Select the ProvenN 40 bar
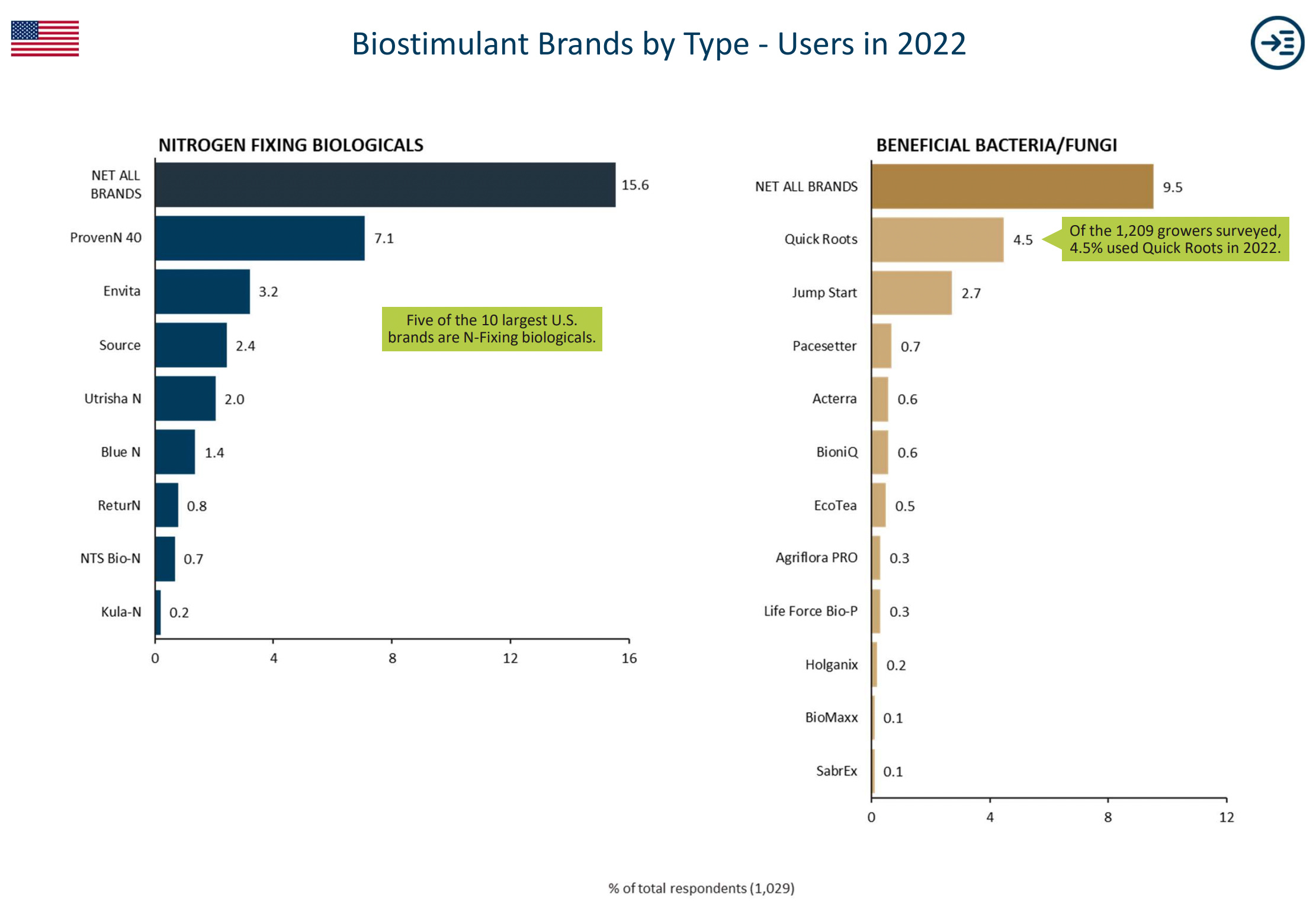 [261, 238]
